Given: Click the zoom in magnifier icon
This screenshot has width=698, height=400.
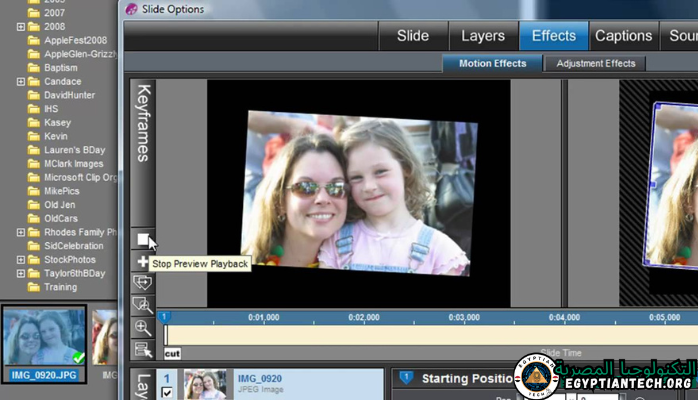Looking at the screenshot, I should point(143,327).
